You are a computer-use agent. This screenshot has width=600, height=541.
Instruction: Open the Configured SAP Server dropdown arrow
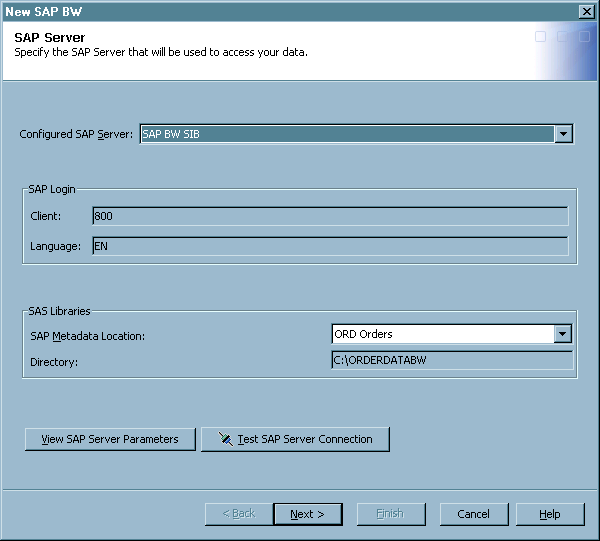click(563, 134)
